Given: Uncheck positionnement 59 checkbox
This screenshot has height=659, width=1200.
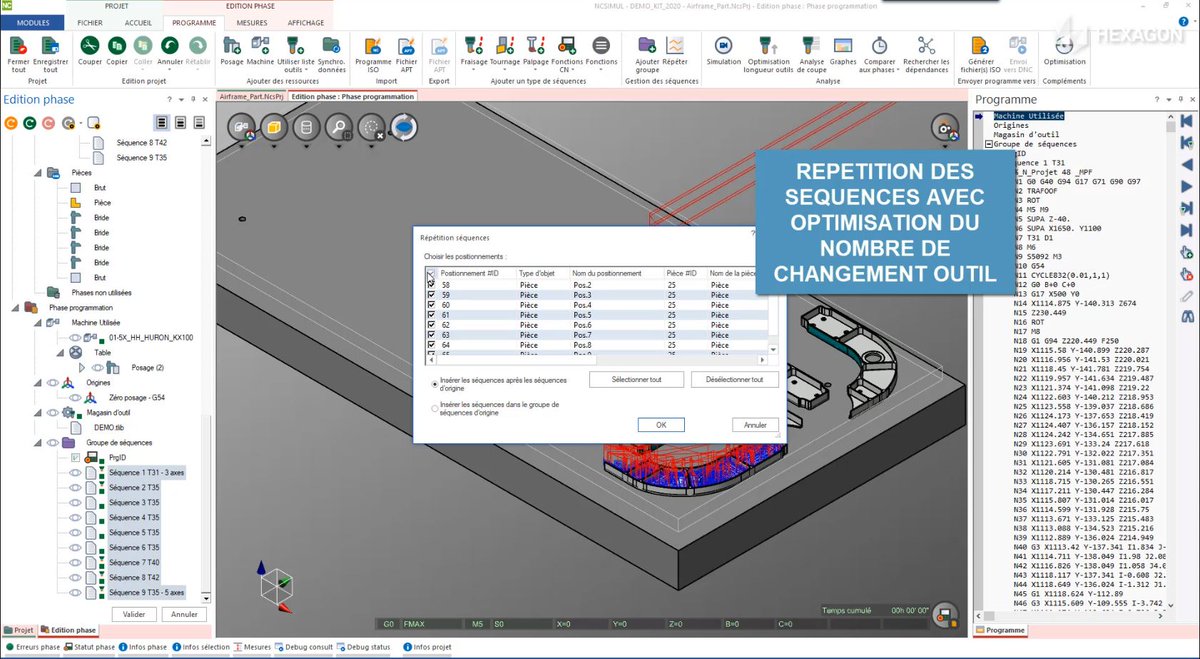Looking at the screenshot, I should (432, 295).
